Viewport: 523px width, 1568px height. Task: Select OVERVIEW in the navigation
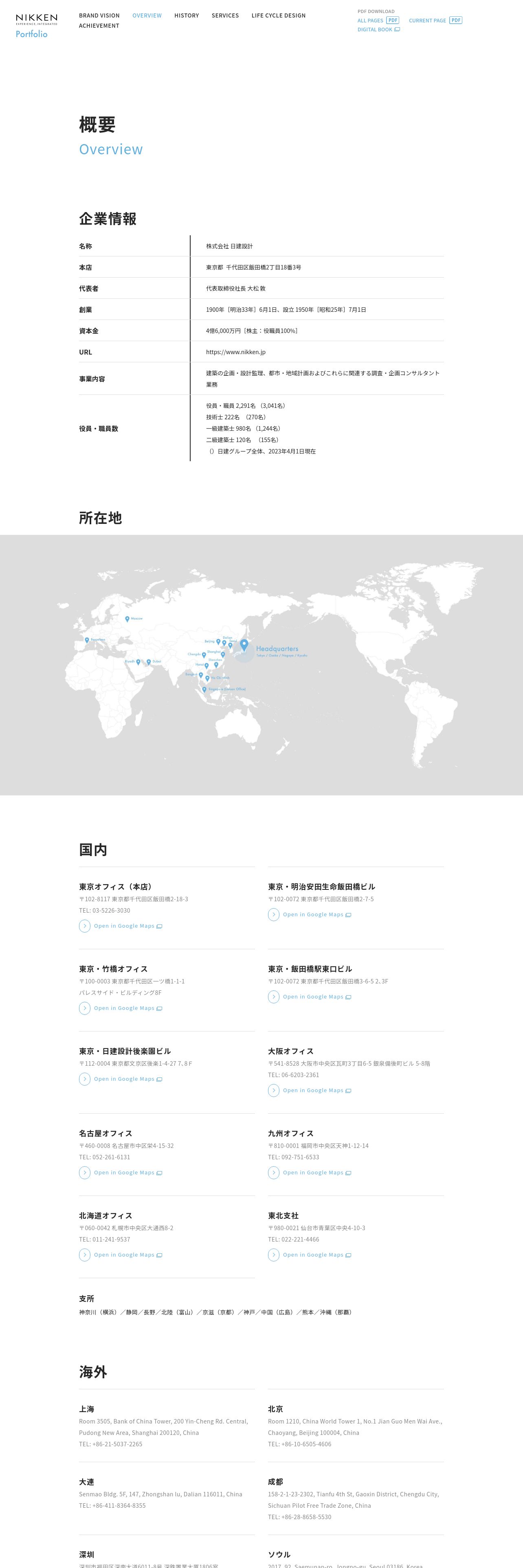147,15
